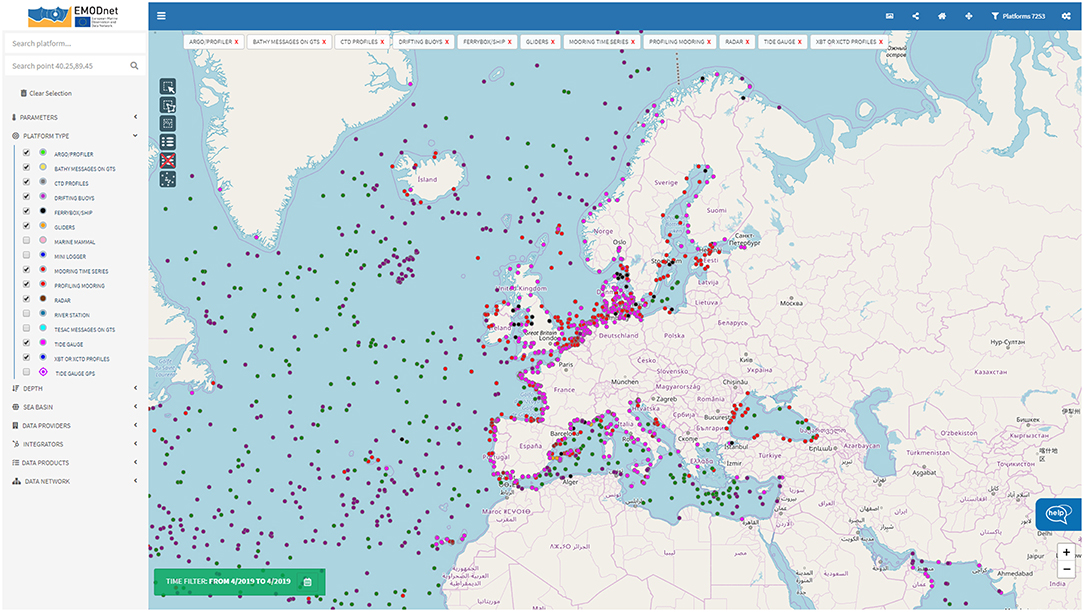Click the four-arrow move icon in header
The width and height of the screenshot is (1084, 612).
tap(969, 16)
